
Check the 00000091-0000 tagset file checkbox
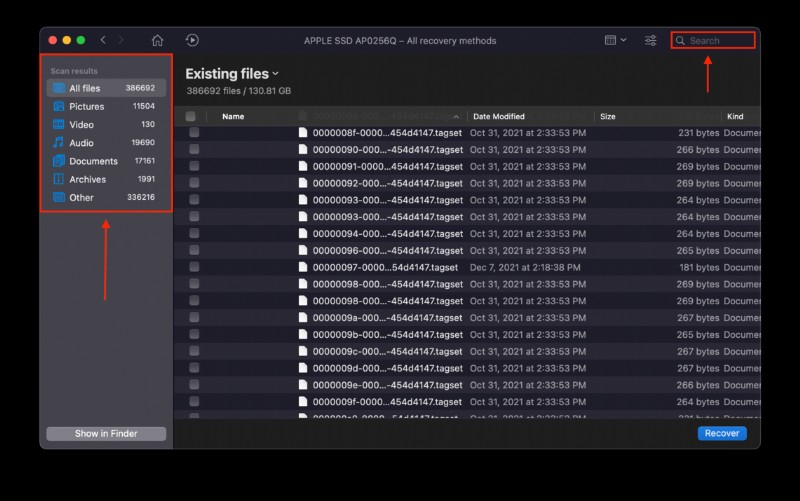[x=194, y=166]
